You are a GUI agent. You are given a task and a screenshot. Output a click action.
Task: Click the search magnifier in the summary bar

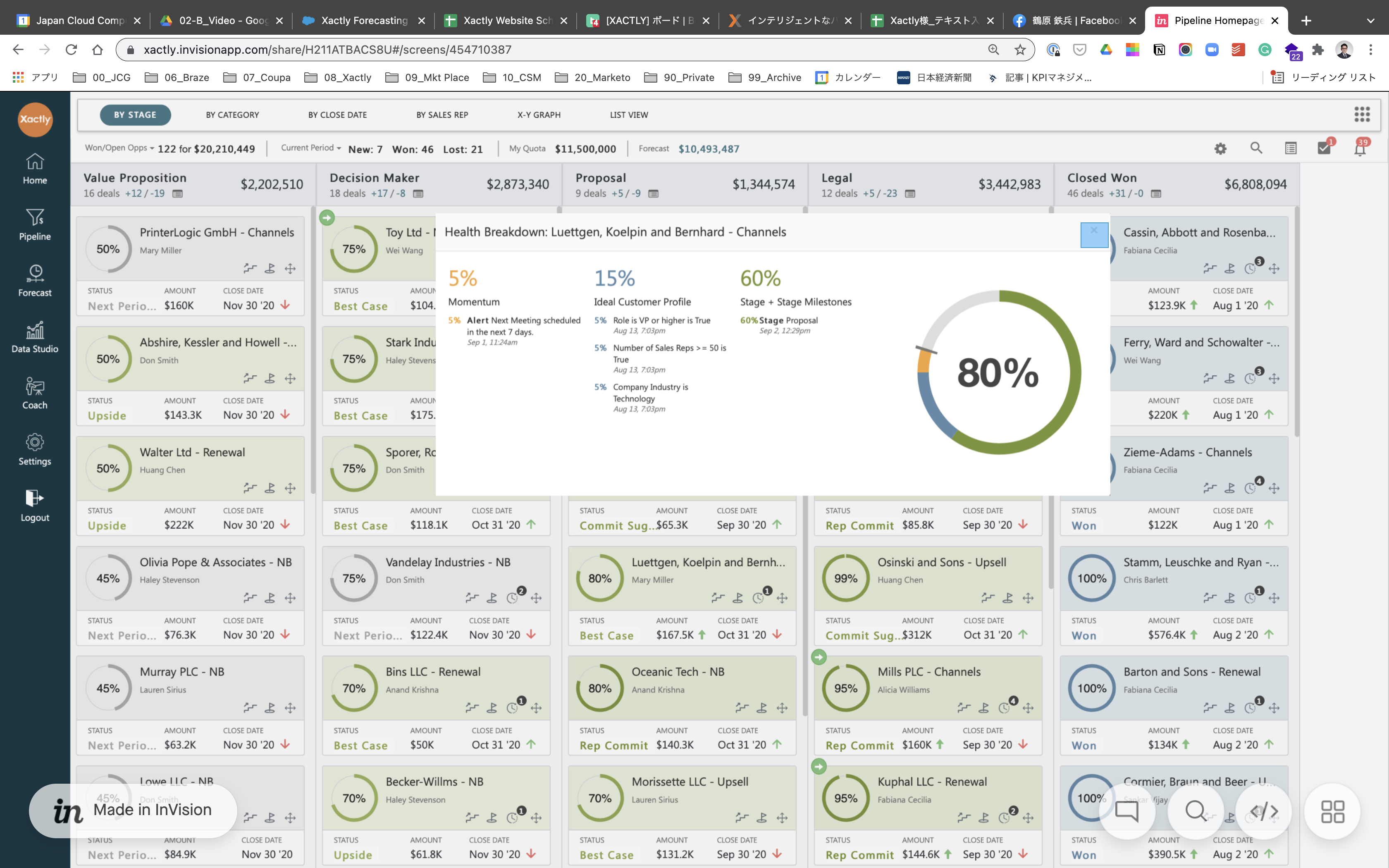[1256, 148]
